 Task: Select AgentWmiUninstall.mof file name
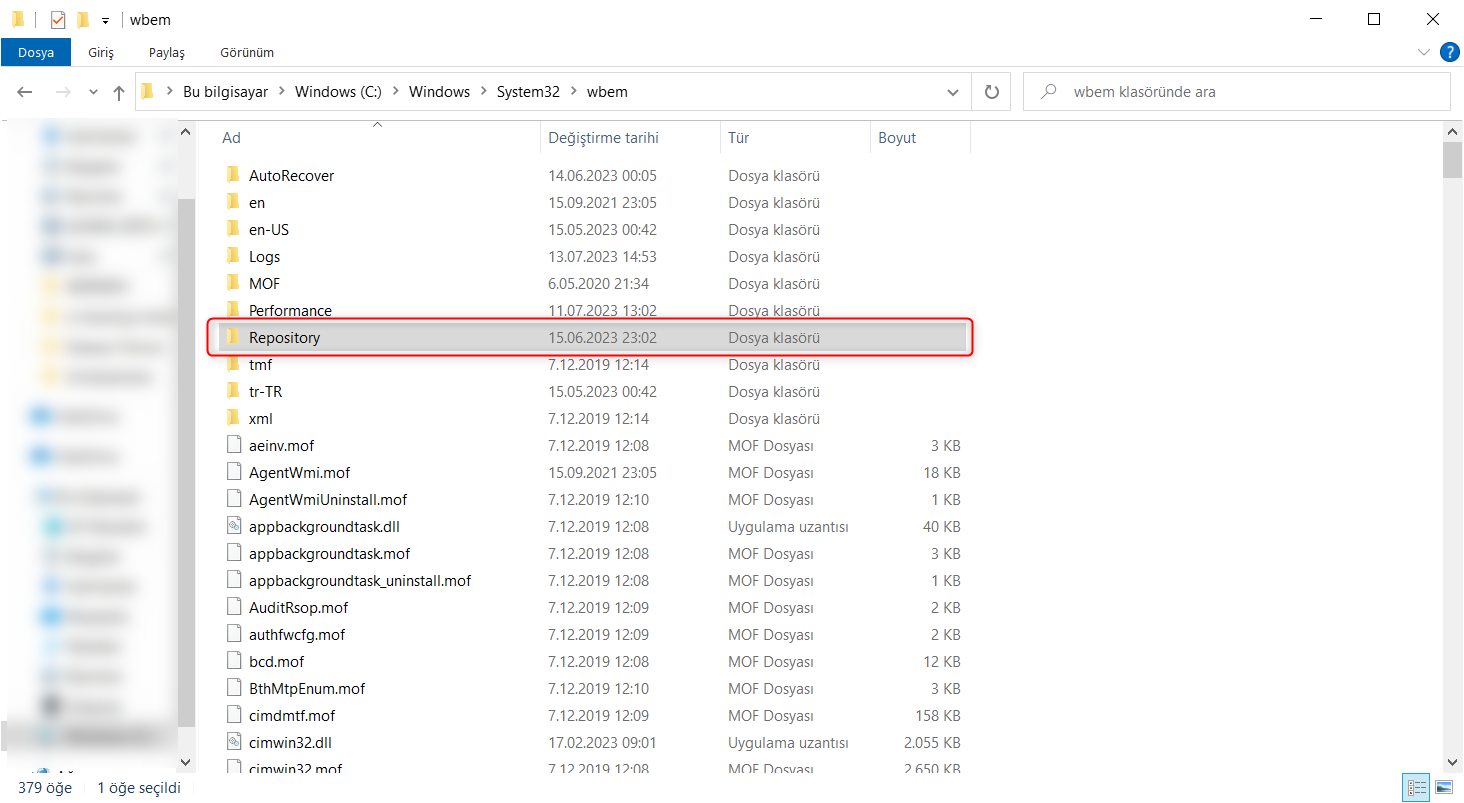328,499
